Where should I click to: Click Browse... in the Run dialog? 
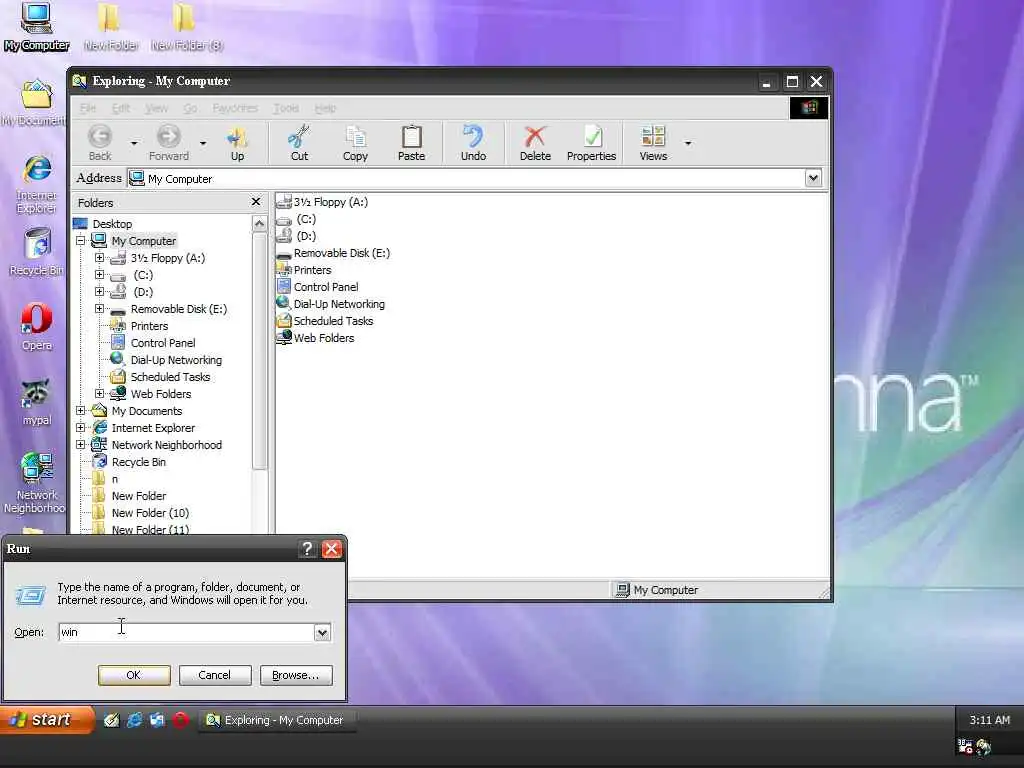tap(296, 675)
